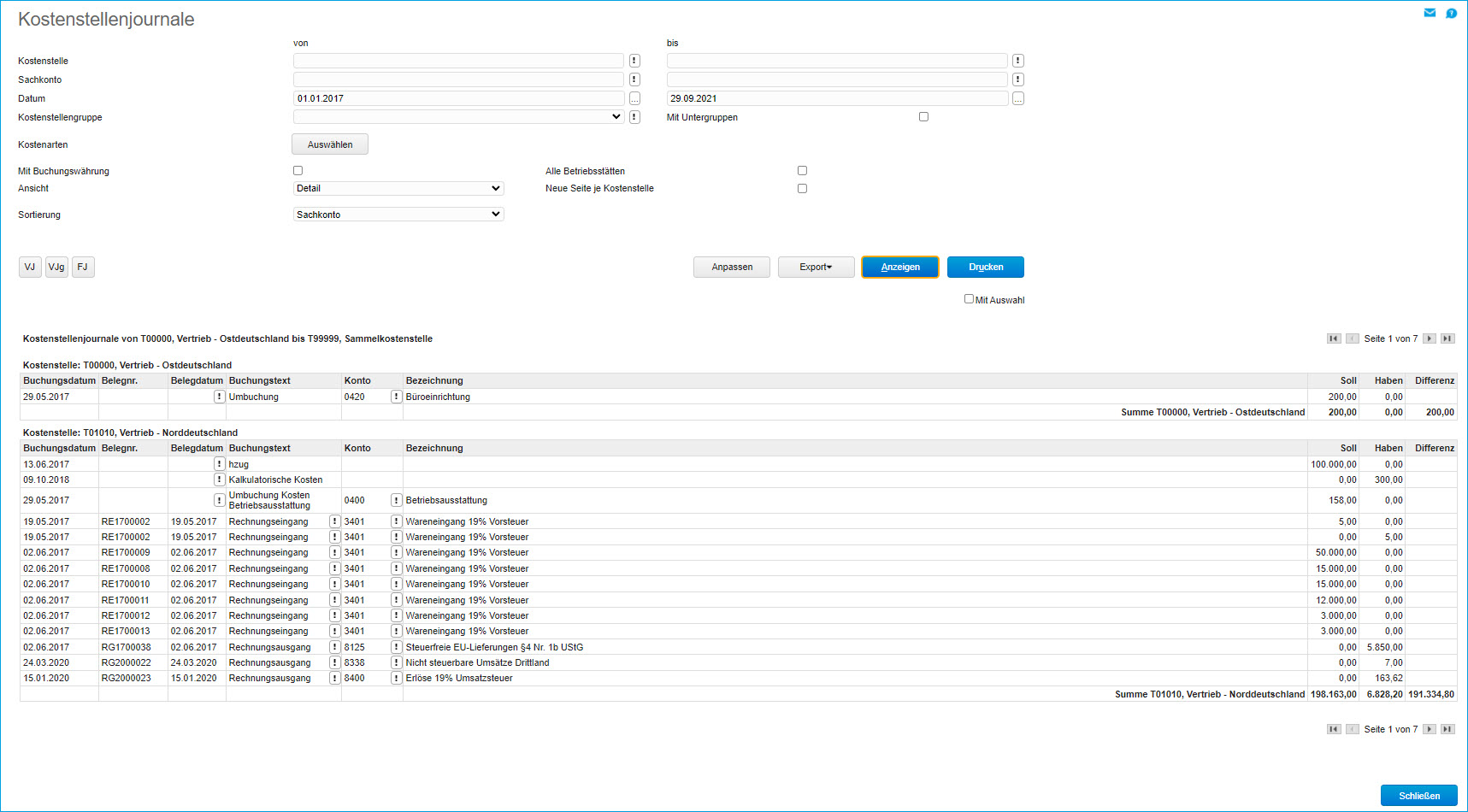Open the Ansicht dropdown showing Detail
This screenshot has width=1468, height=812.
pos(398,188)
